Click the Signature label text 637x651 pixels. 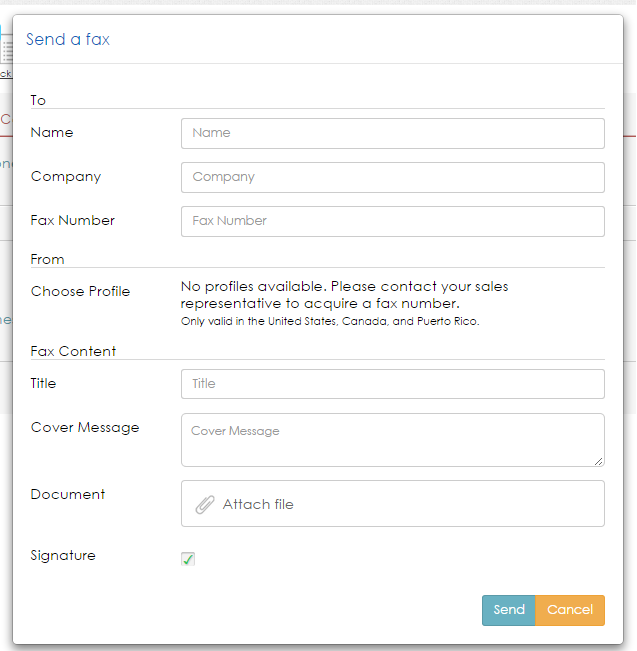[63, 556]
